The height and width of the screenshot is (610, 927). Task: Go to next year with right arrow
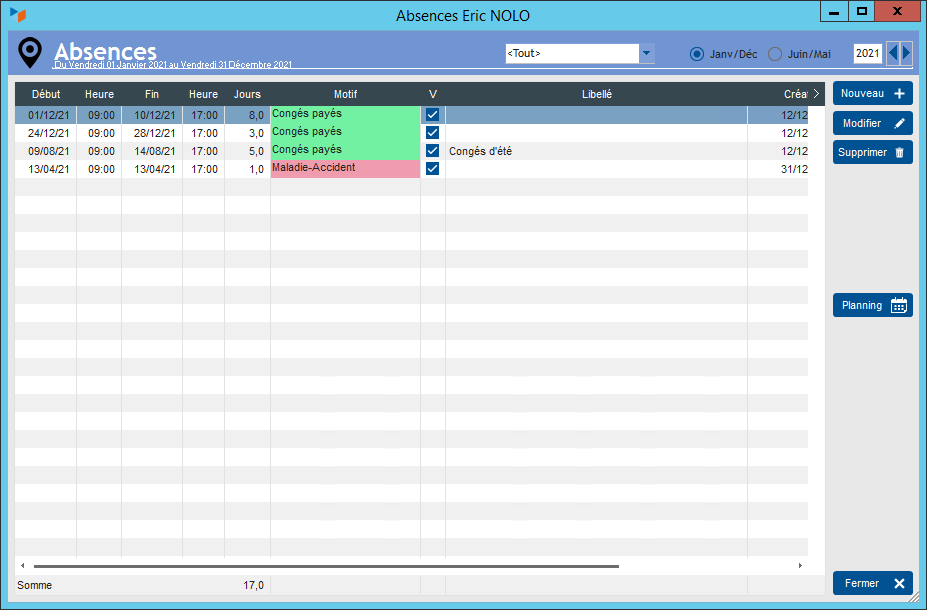tap(907, 53)
